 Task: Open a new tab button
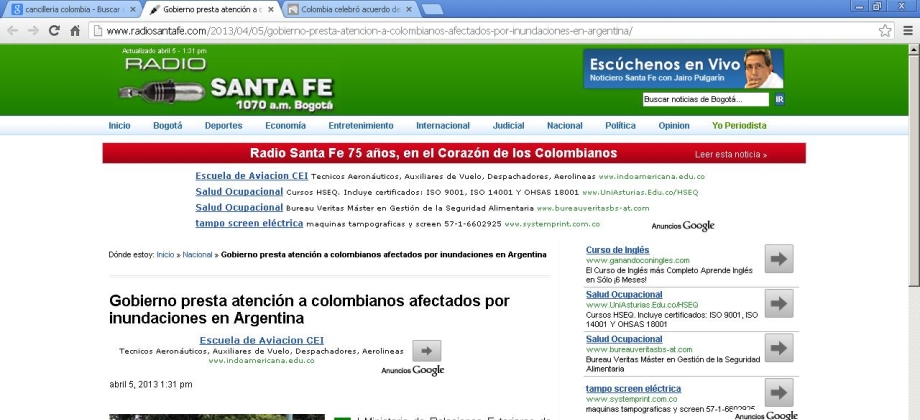432,9
